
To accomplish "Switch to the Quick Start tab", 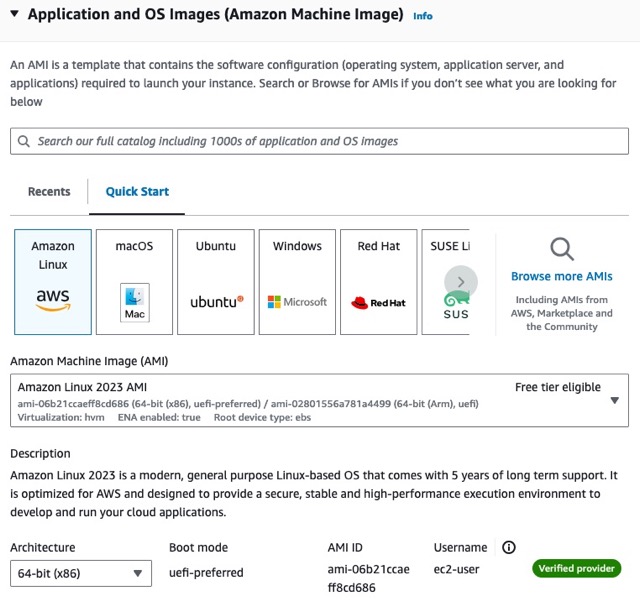I will point(137,191).
